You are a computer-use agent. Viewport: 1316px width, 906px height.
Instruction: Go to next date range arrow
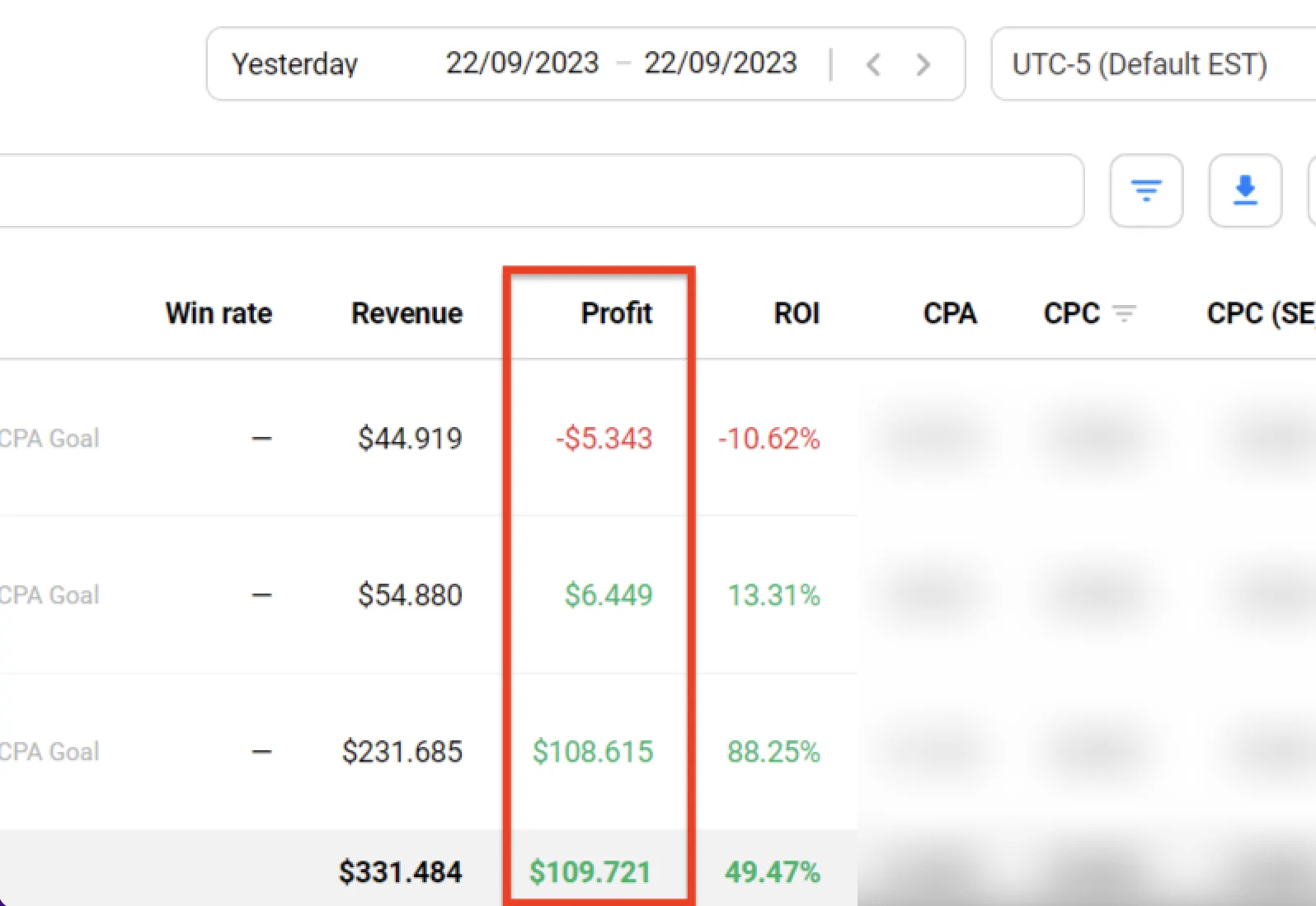point(924,64)
